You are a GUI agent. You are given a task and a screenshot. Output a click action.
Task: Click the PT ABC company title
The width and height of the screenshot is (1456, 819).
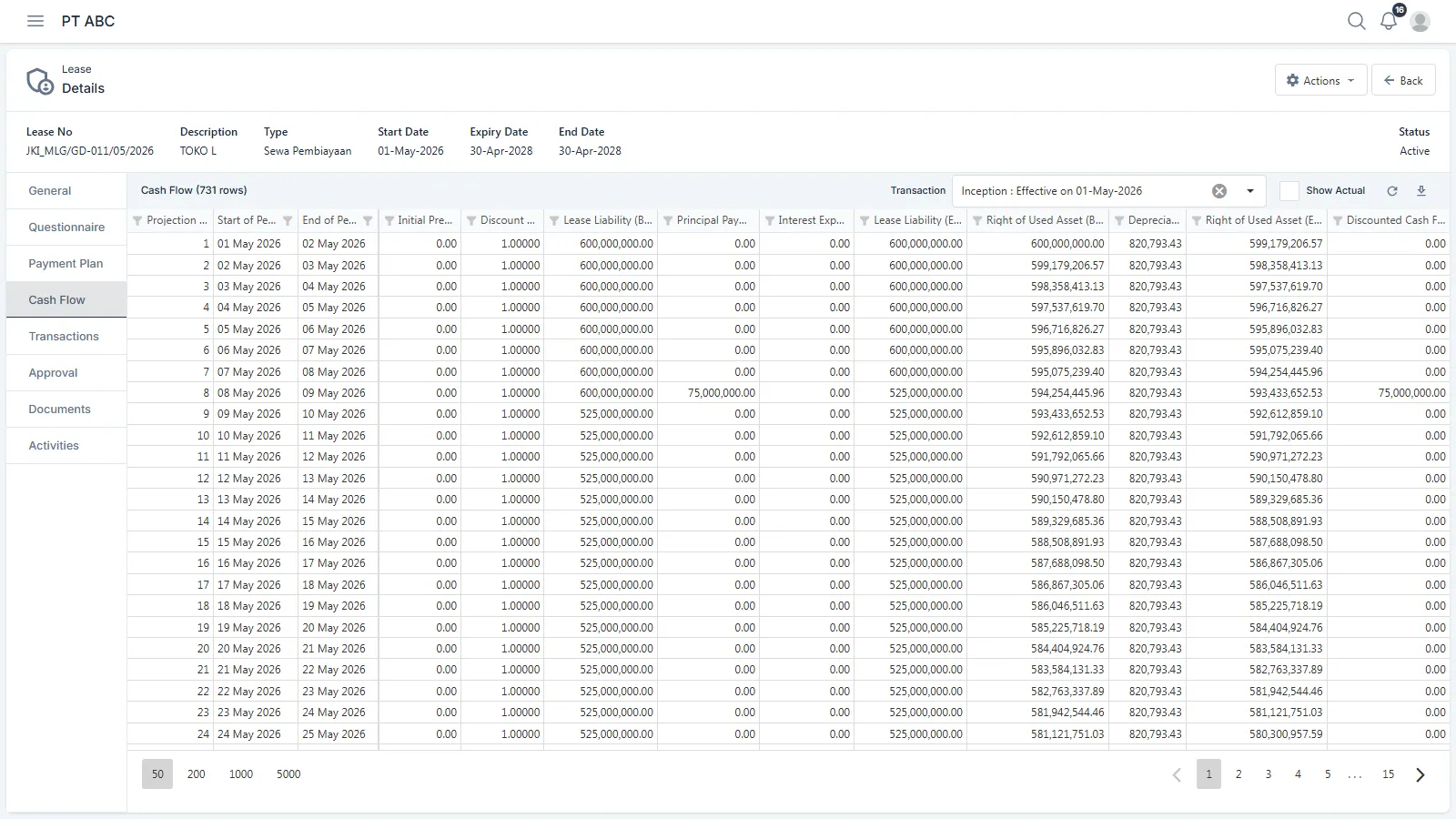point(88,21)
